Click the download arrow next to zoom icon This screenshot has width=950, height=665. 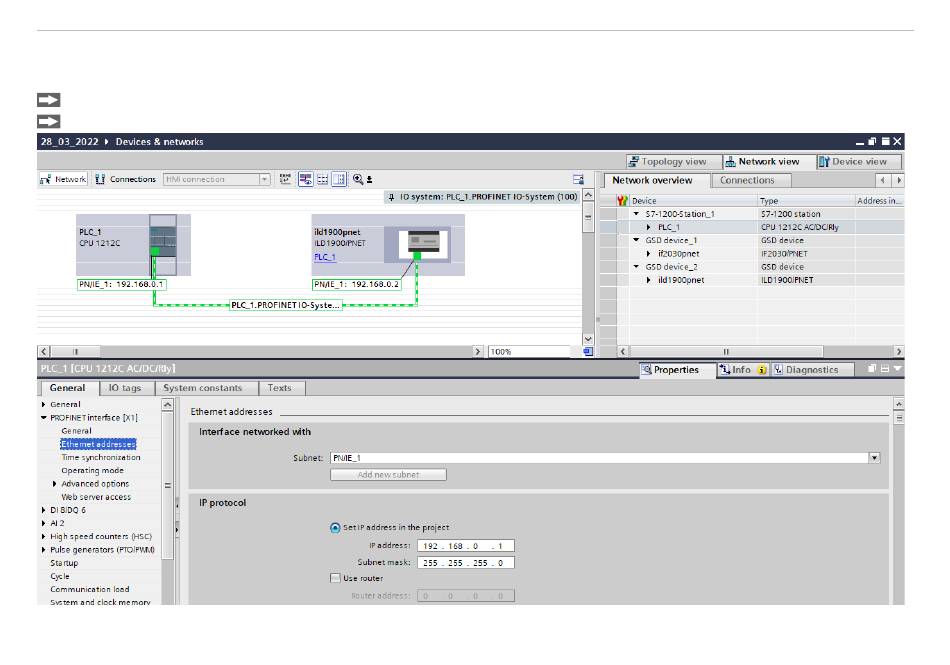pyautogui.click(x=370, y=180)
